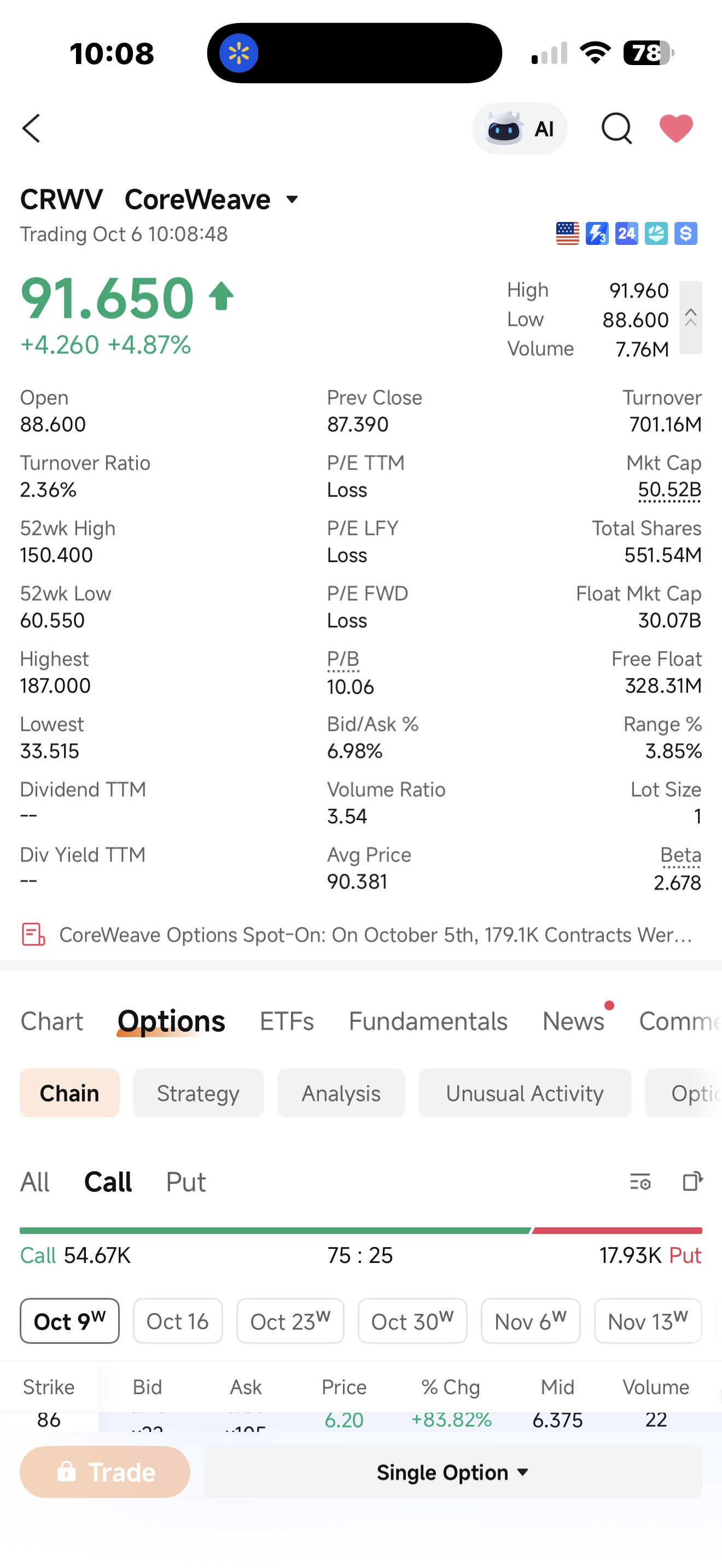This screenshot has height=1568, width=722.
Task: Tap the back arrow icon
Action: pyautogui.click(x=31, y=128)
